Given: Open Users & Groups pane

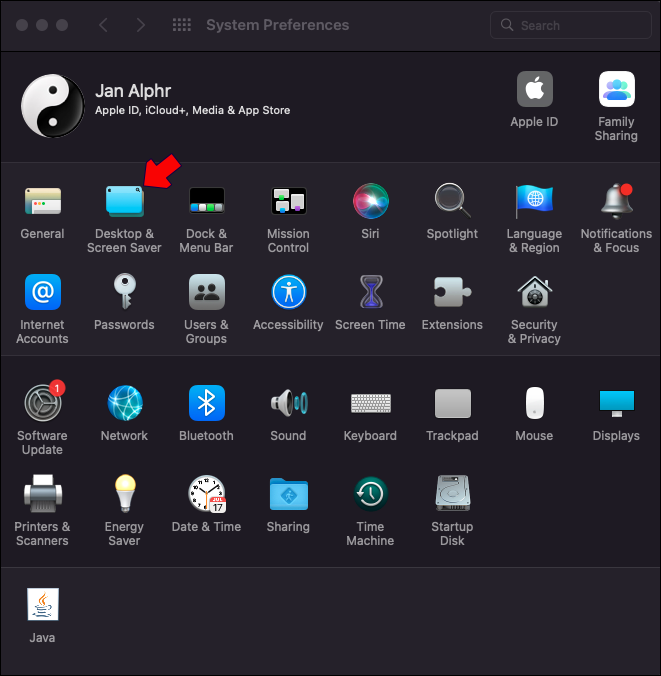Looking at the screenshot, I should 207,292.
